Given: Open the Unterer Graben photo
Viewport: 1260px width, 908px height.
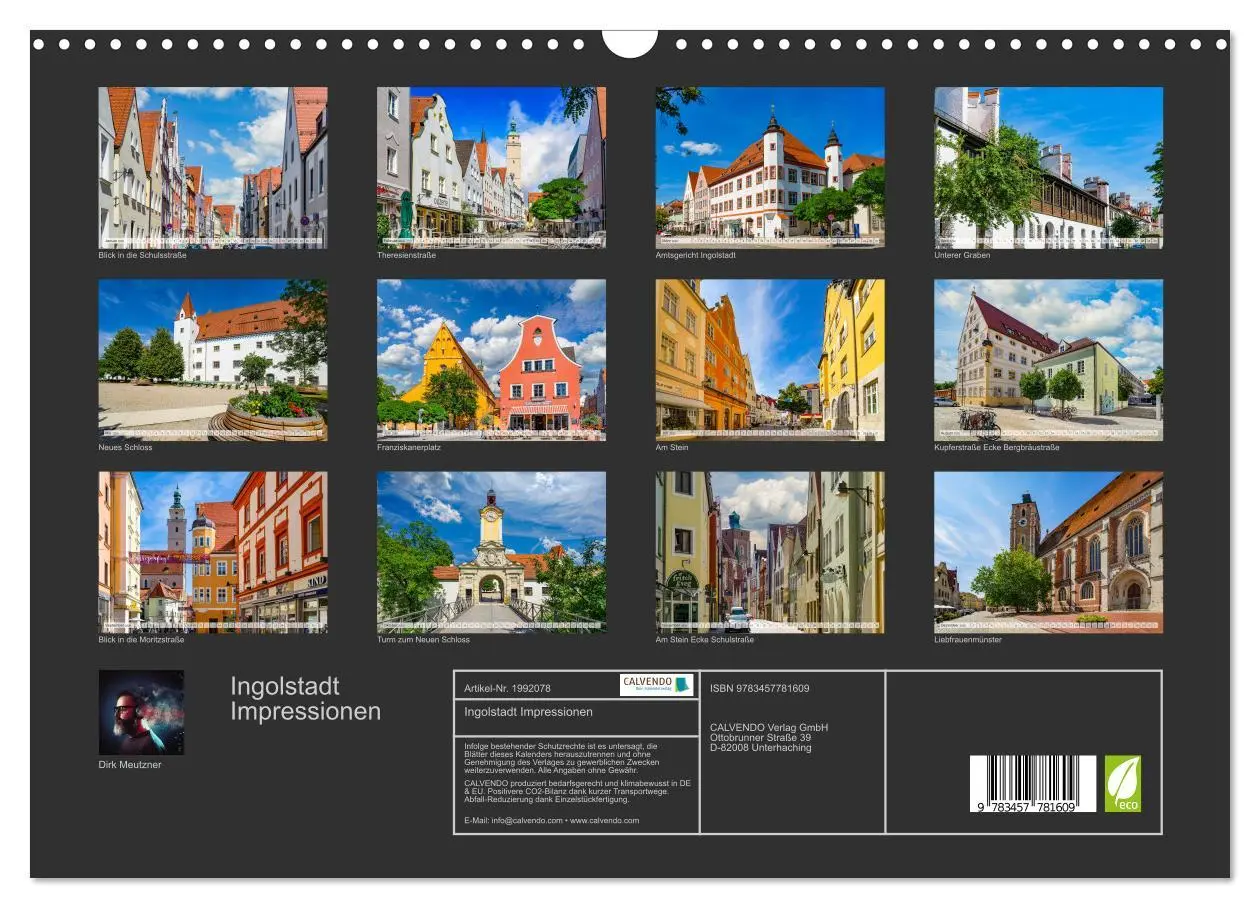Looking at the screenshot, I should (x=1049, y=168).
